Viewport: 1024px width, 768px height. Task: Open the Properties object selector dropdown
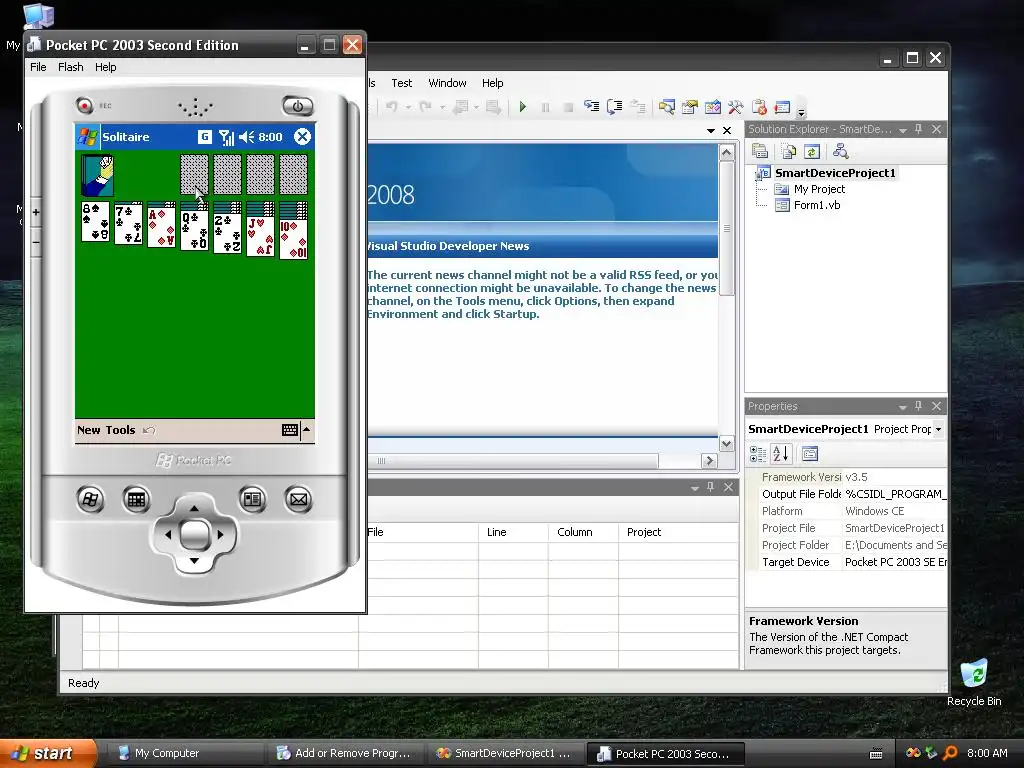point(938,429)
